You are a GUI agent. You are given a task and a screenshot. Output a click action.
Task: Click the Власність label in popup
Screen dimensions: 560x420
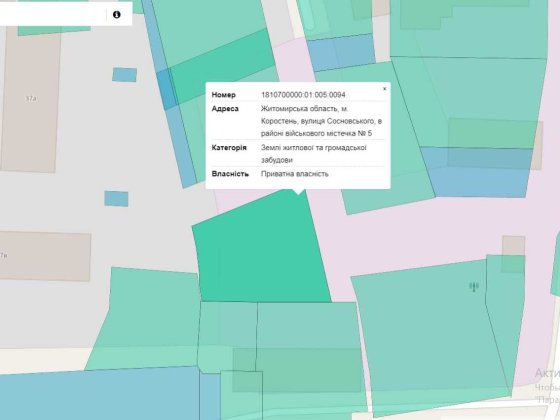[x=230, y=174]
